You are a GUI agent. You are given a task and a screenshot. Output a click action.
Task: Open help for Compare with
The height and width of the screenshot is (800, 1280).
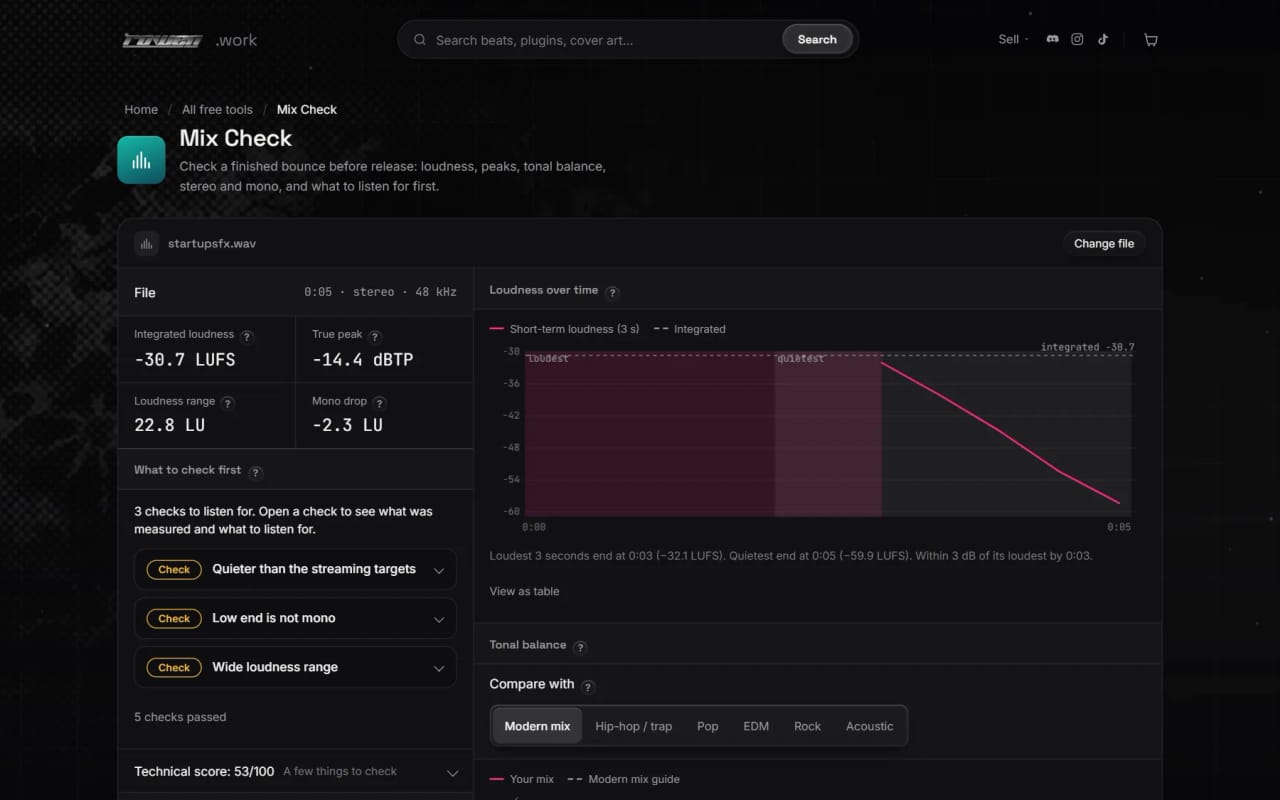tap(588, 687)
